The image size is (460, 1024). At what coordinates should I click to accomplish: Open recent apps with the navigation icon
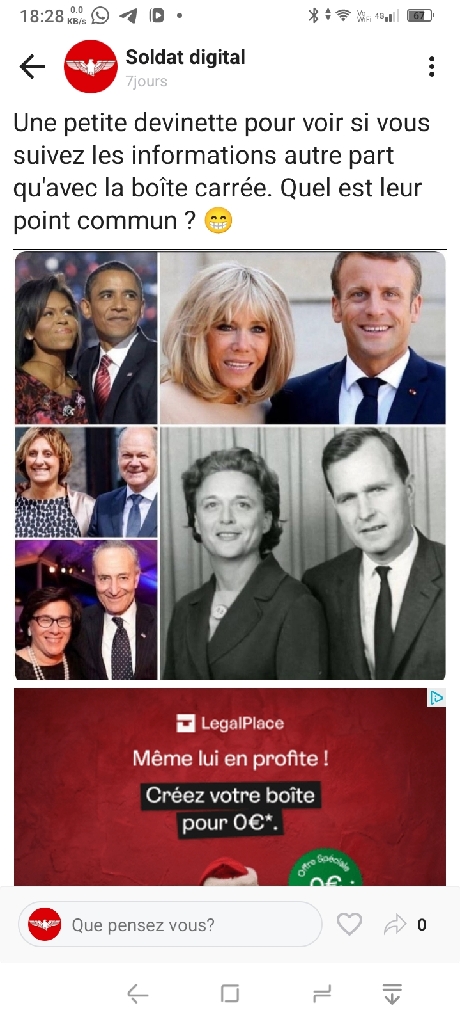(x=322, y=993)
